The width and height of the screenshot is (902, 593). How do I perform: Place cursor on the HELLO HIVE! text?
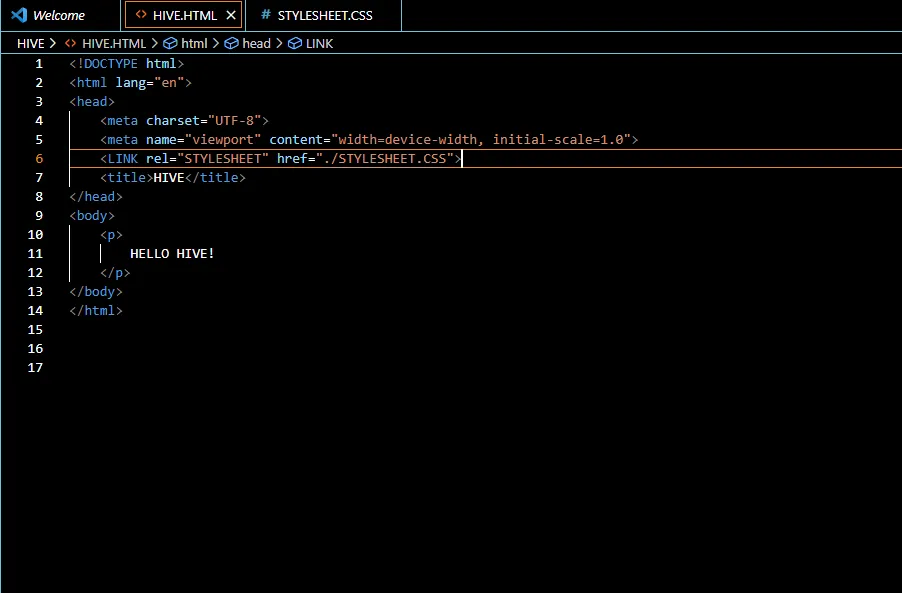(172, 253)
